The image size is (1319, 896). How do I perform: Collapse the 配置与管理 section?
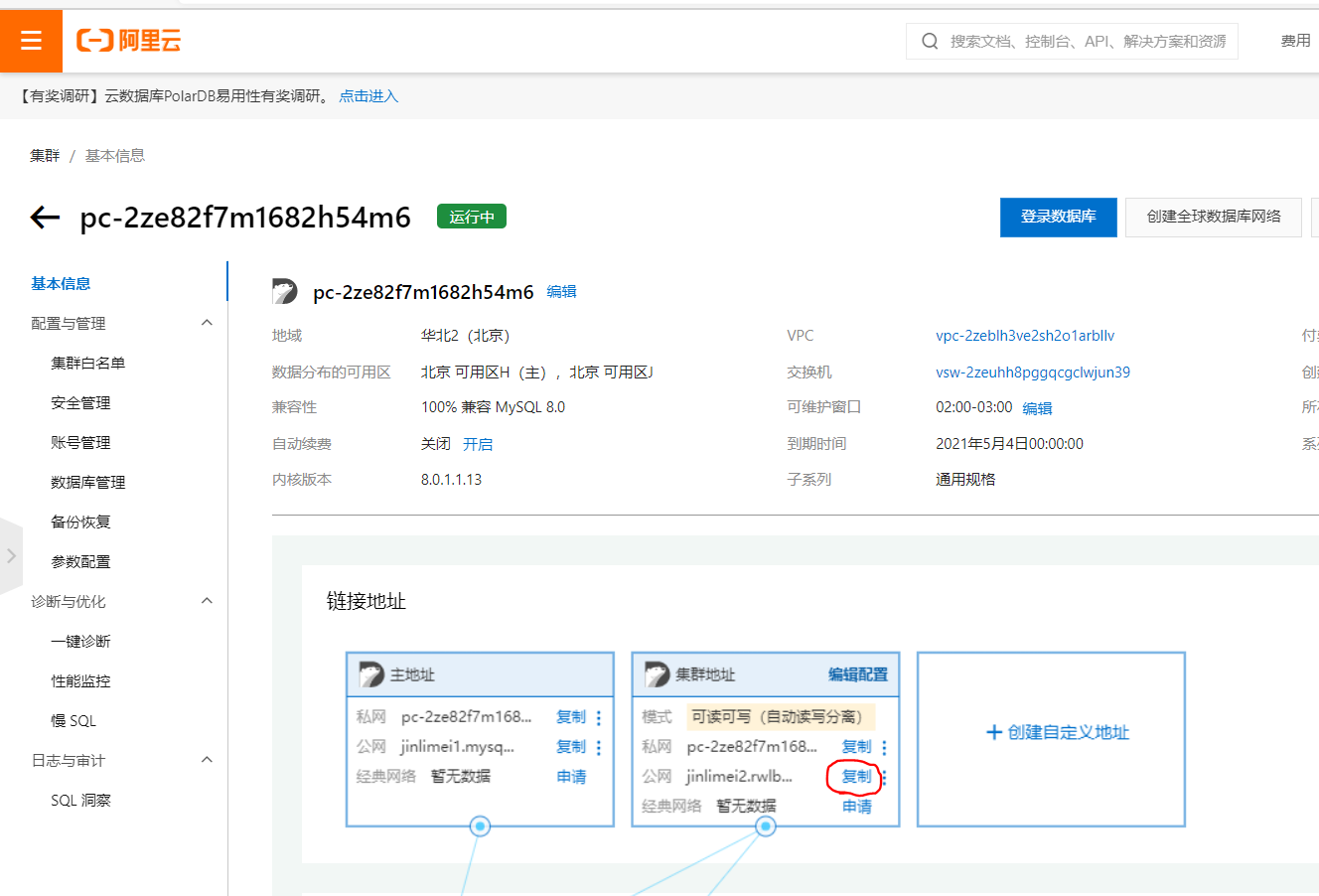click(206, 322)
